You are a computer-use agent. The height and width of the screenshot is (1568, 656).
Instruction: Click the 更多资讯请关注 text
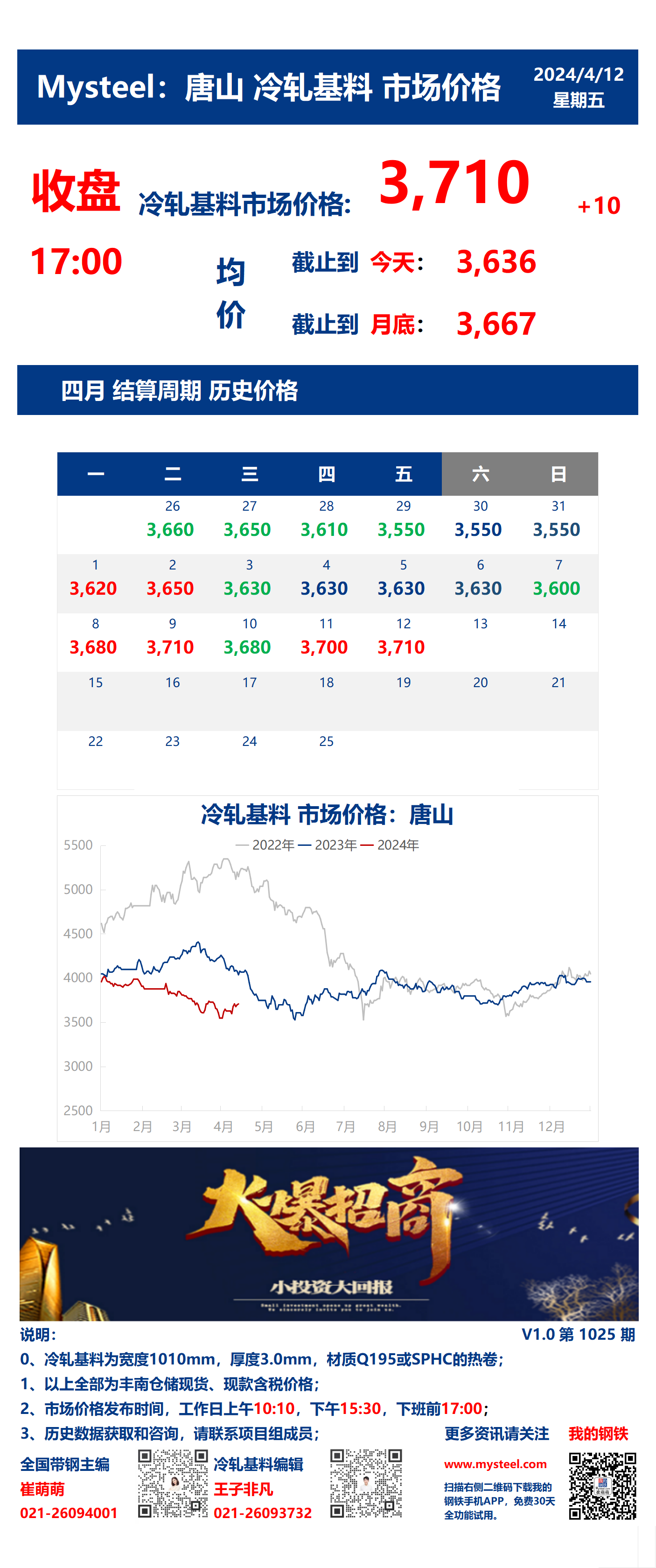[x=496, y=1434]
